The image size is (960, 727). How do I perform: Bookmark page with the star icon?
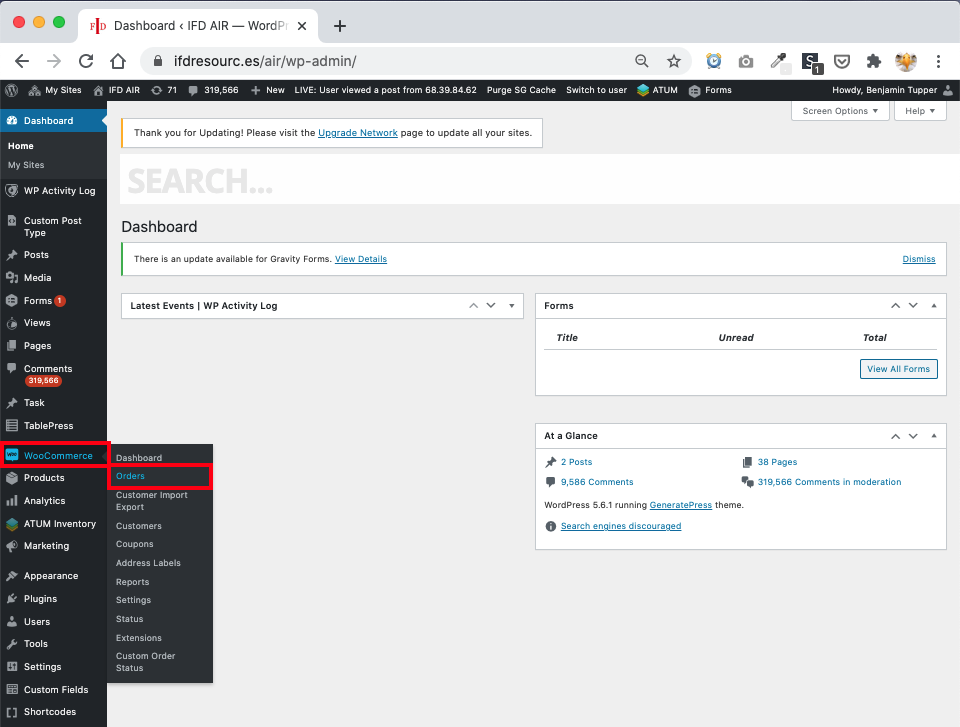(x=673, y=61)
